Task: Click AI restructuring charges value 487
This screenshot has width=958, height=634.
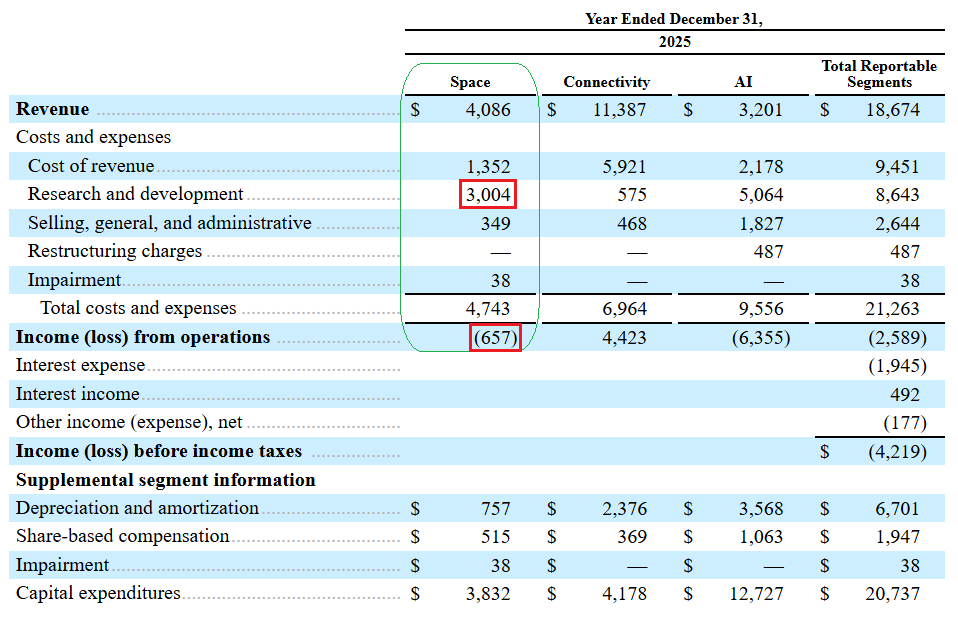Action: 768,252
